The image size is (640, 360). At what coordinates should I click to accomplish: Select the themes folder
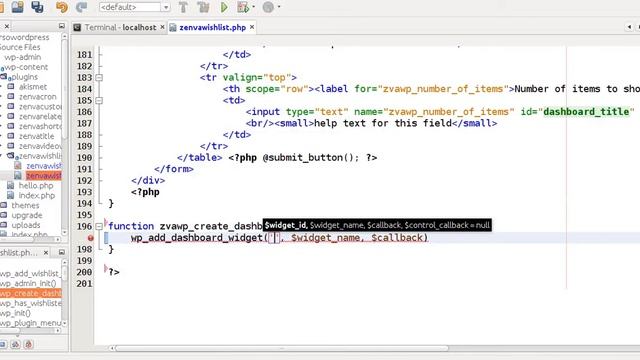25,205
